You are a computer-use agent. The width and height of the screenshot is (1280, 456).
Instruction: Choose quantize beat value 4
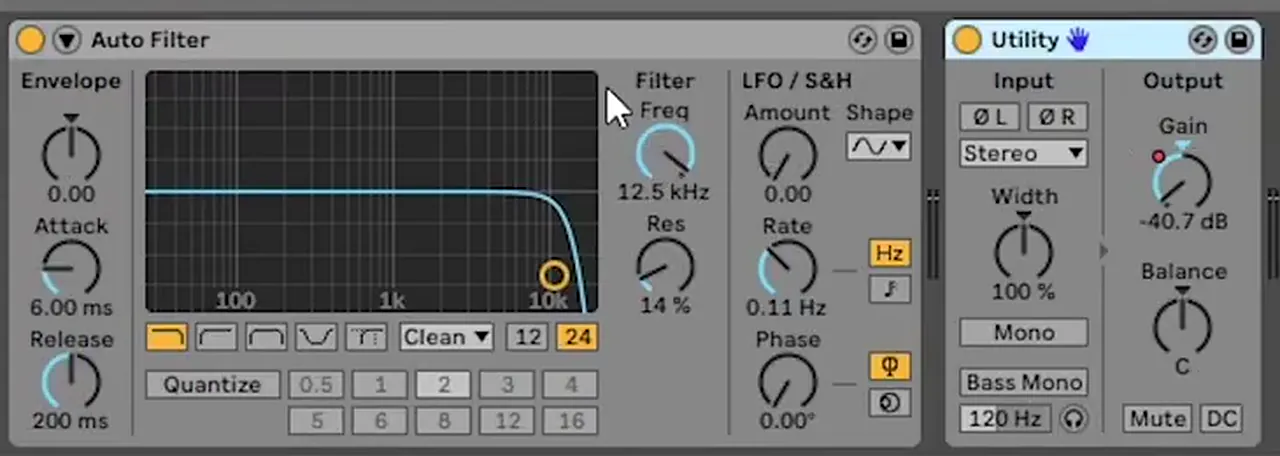[x=571, y=385]
